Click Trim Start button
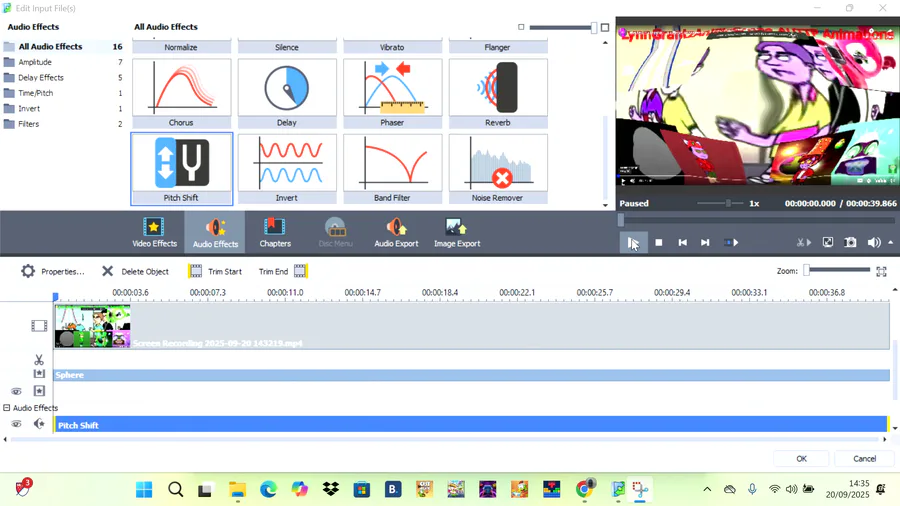Viewport: 900px width, 506px height. coord(215,271)
